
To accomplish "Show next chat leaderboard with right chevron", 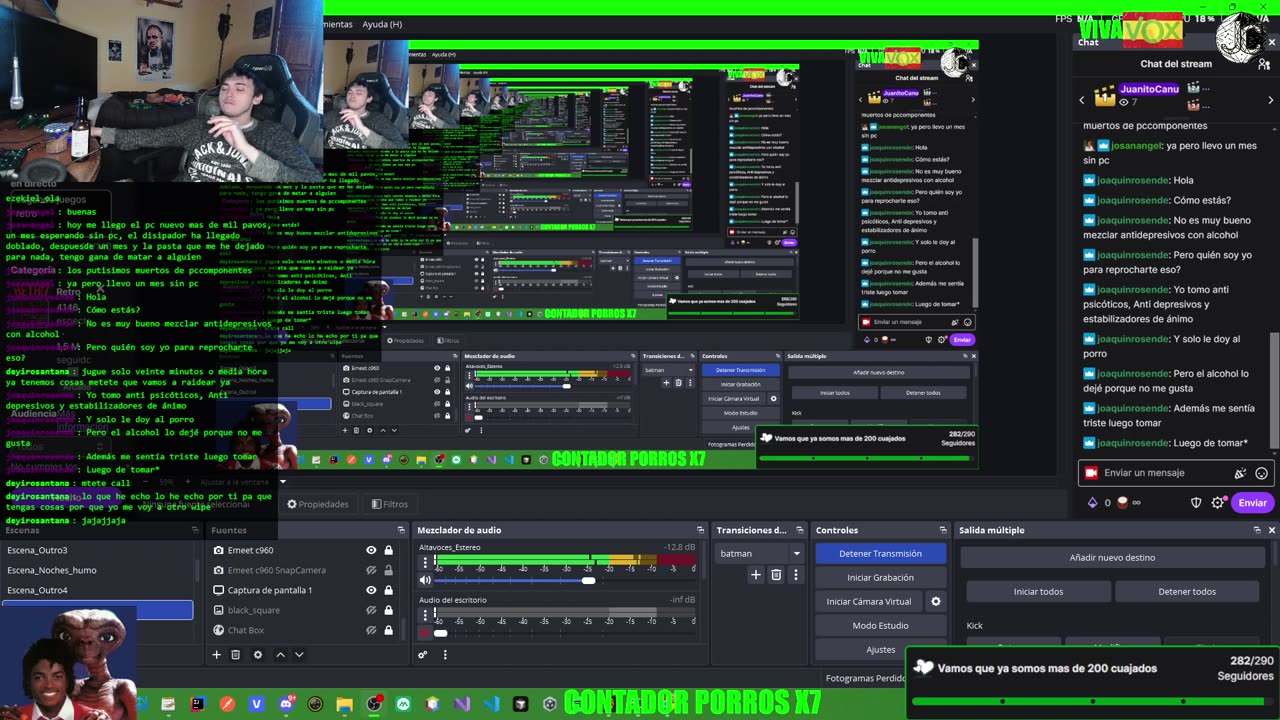I will point(1271,100).
